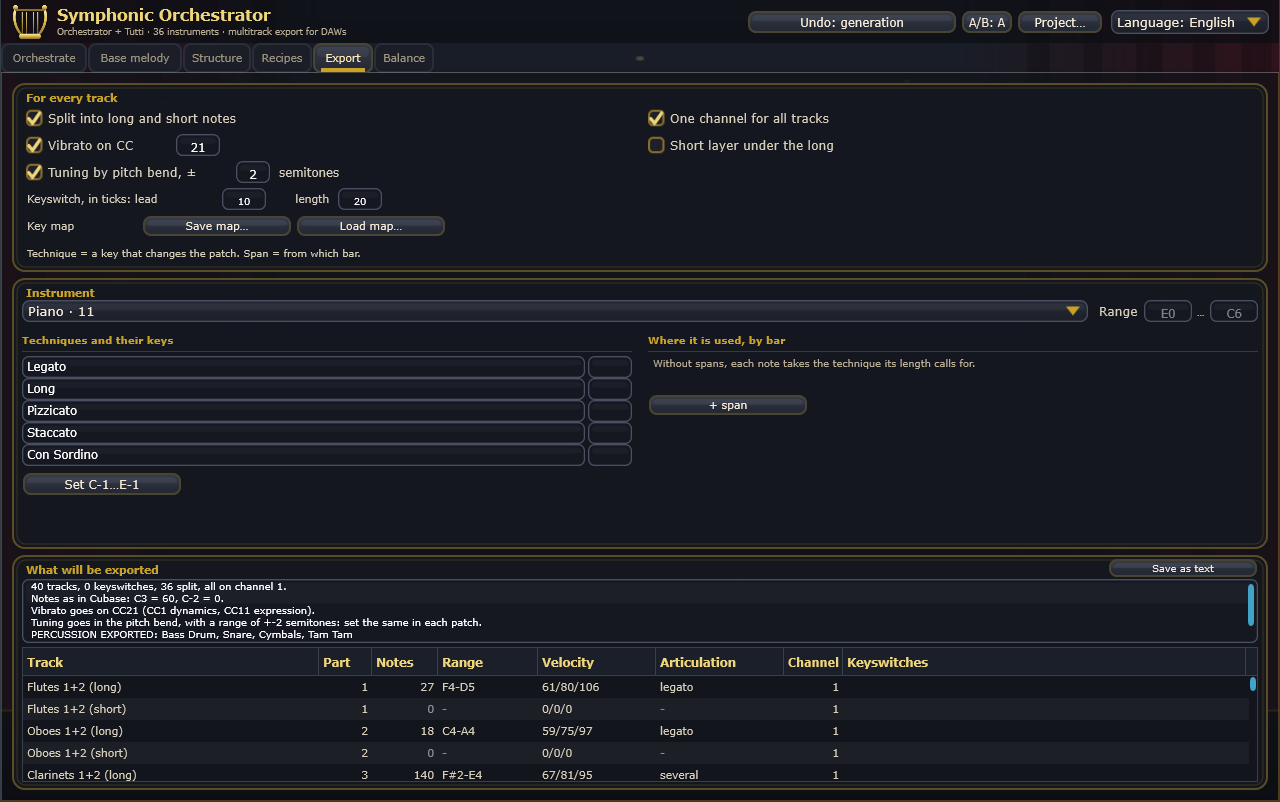Click Set C-1...E-1 button
The height and width of the screenshot is (802, 1280).
[x=102, y=484]
